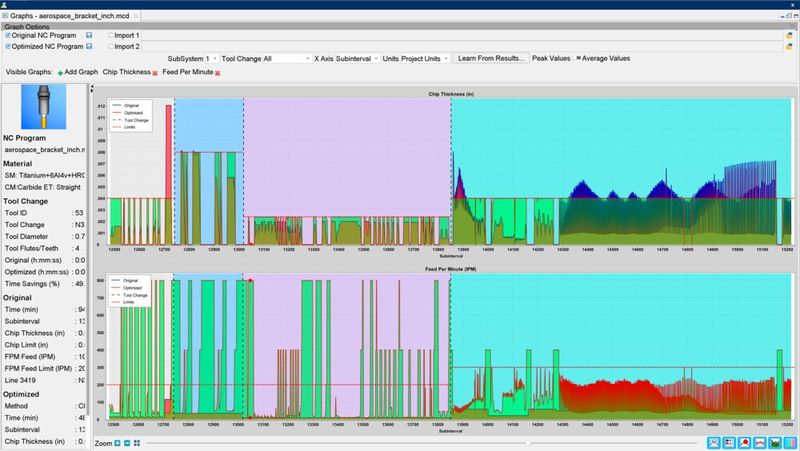
Task: Click the Zoom out minus icon
Action: pos(127,443)
